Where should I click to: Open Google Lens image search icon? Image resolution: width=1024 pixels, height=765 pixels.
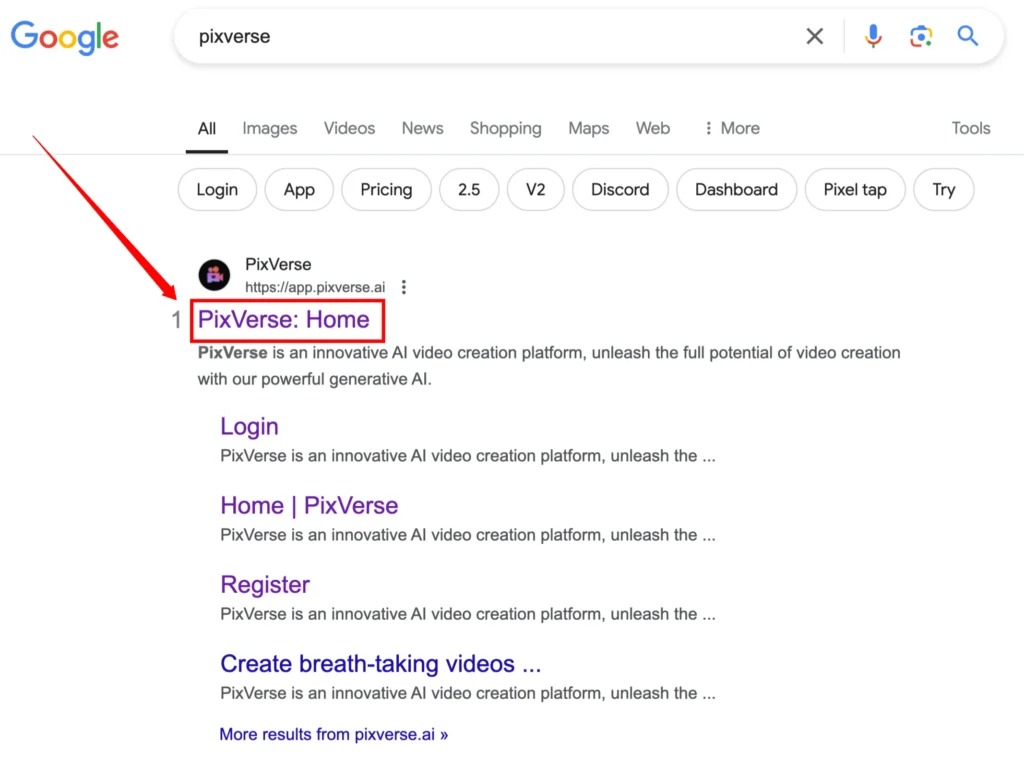(921, 36)
